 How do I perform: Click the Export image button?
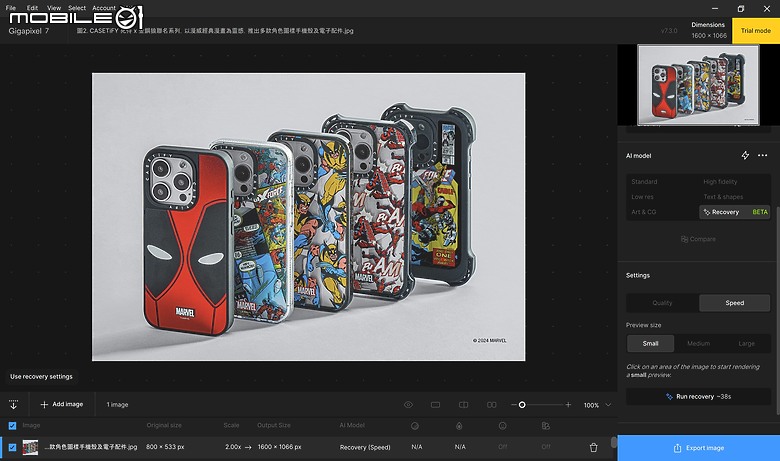698,448
